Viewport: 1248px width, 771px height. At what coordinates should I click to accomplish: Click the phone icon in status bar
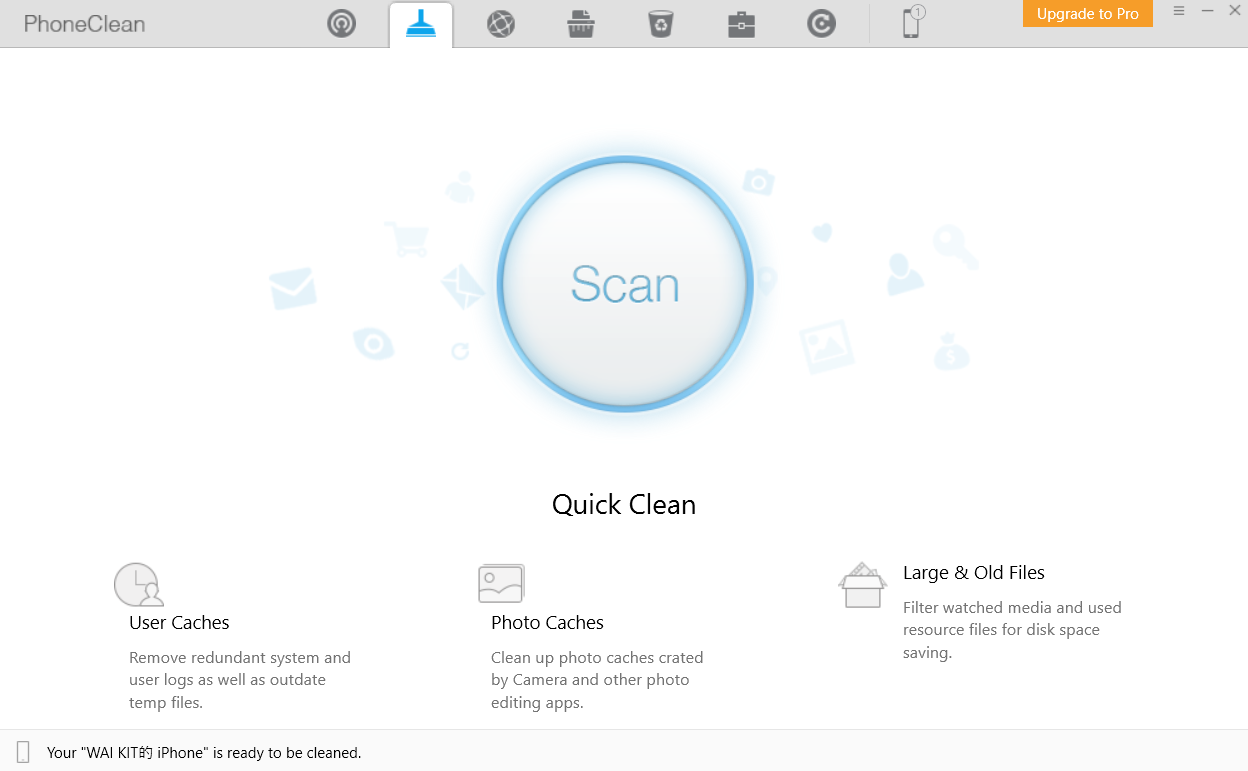tap(23, 752)
